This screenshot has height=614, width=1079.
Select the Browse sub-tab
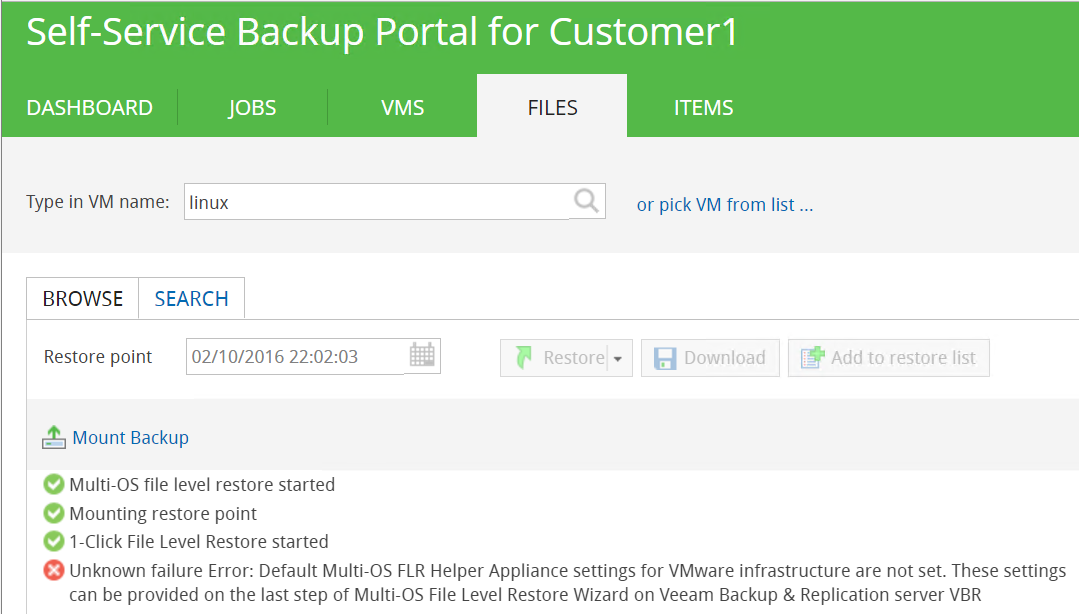click(x=83, y=298)
